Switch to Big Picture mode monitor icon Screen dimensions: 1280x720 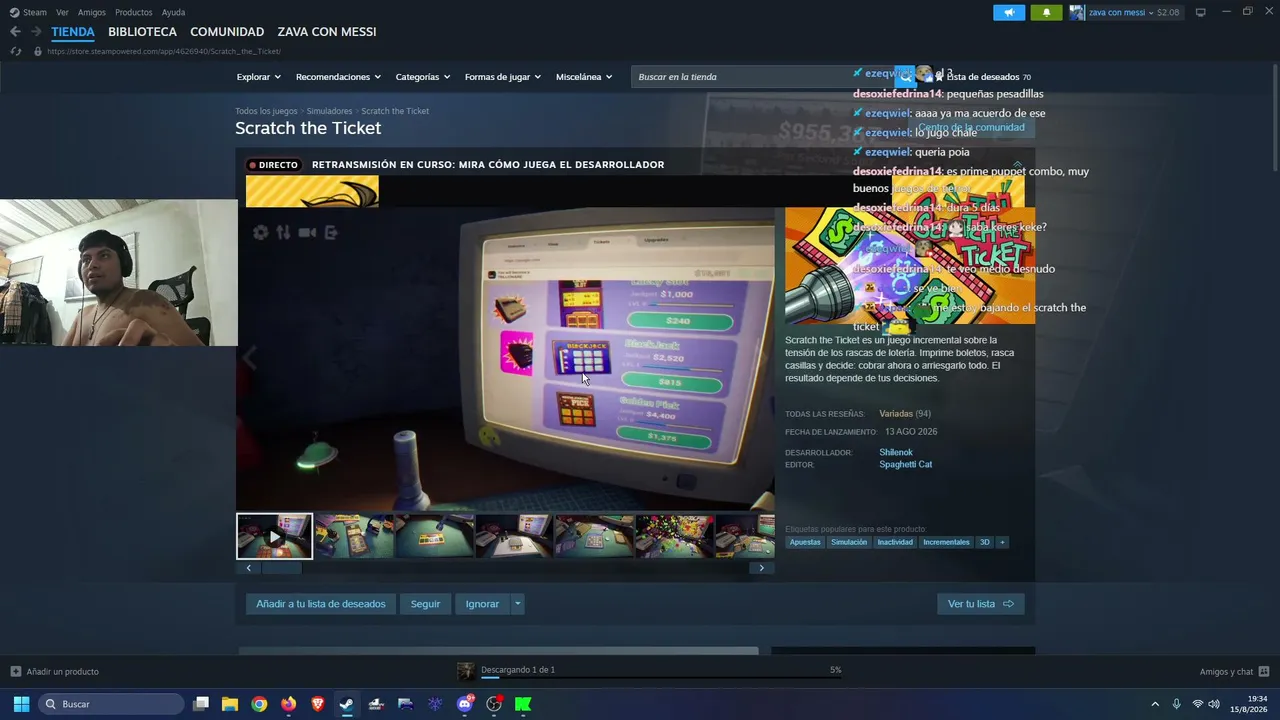[x=1201, y=12]
